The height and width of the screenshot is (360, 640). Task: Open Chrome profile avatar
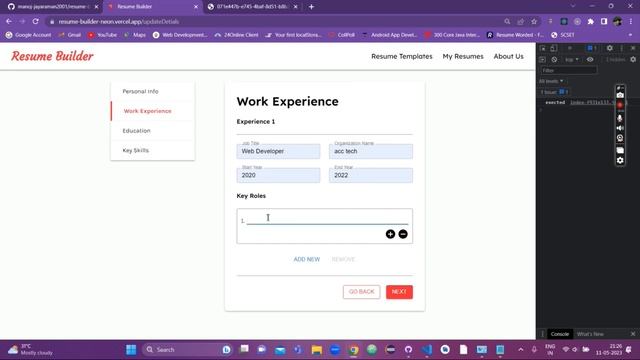[x=618, y=21]
